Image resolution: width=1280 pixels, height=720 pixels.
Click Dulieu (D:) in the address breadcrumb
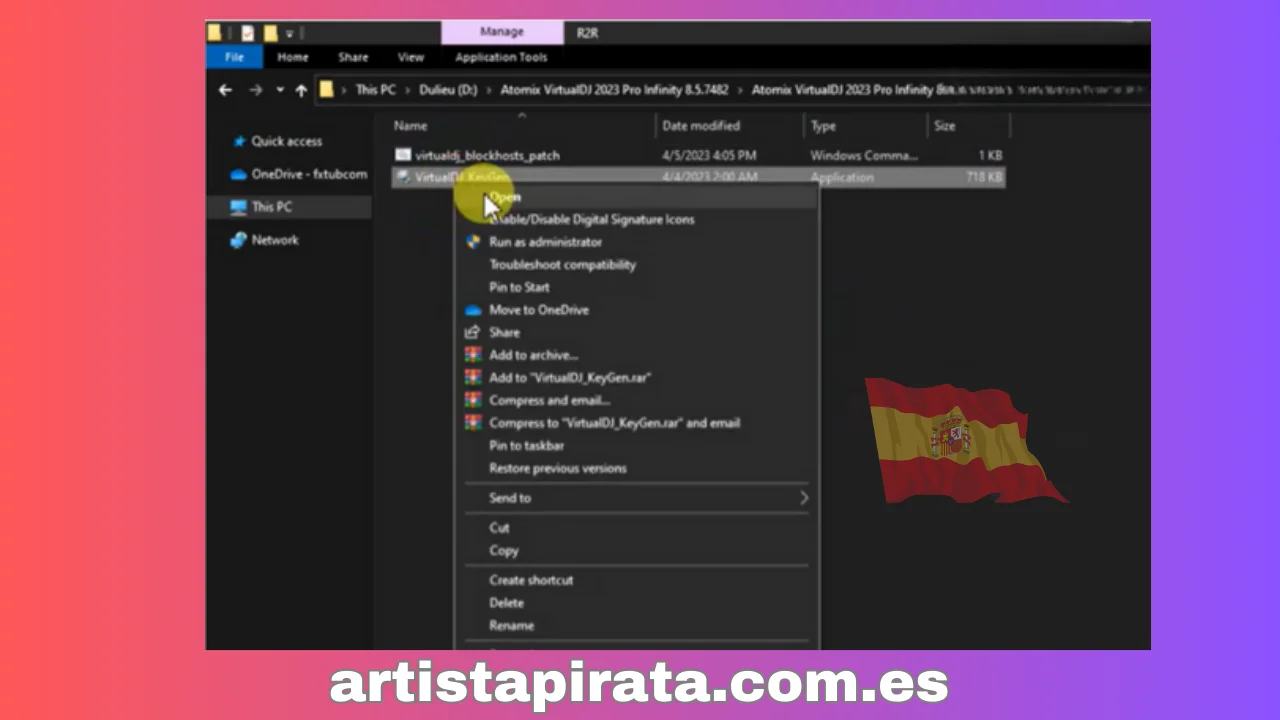coord(448,90)
